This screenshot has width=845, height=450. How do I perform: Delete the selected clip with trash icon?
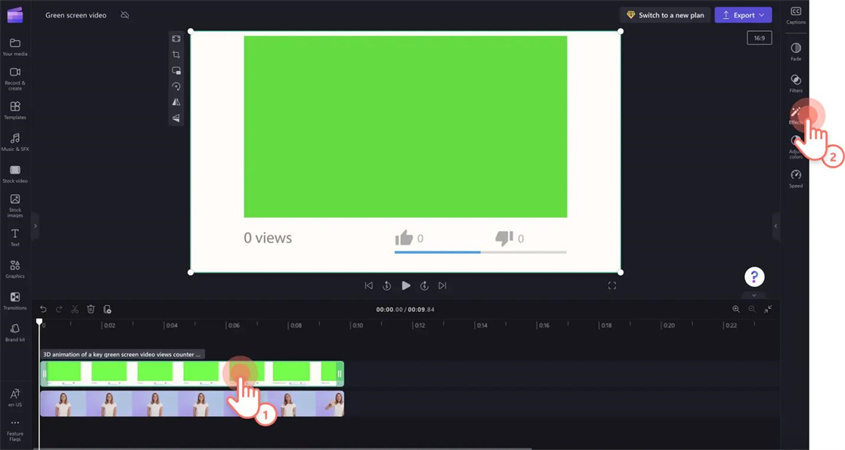[x=91, y=309]
